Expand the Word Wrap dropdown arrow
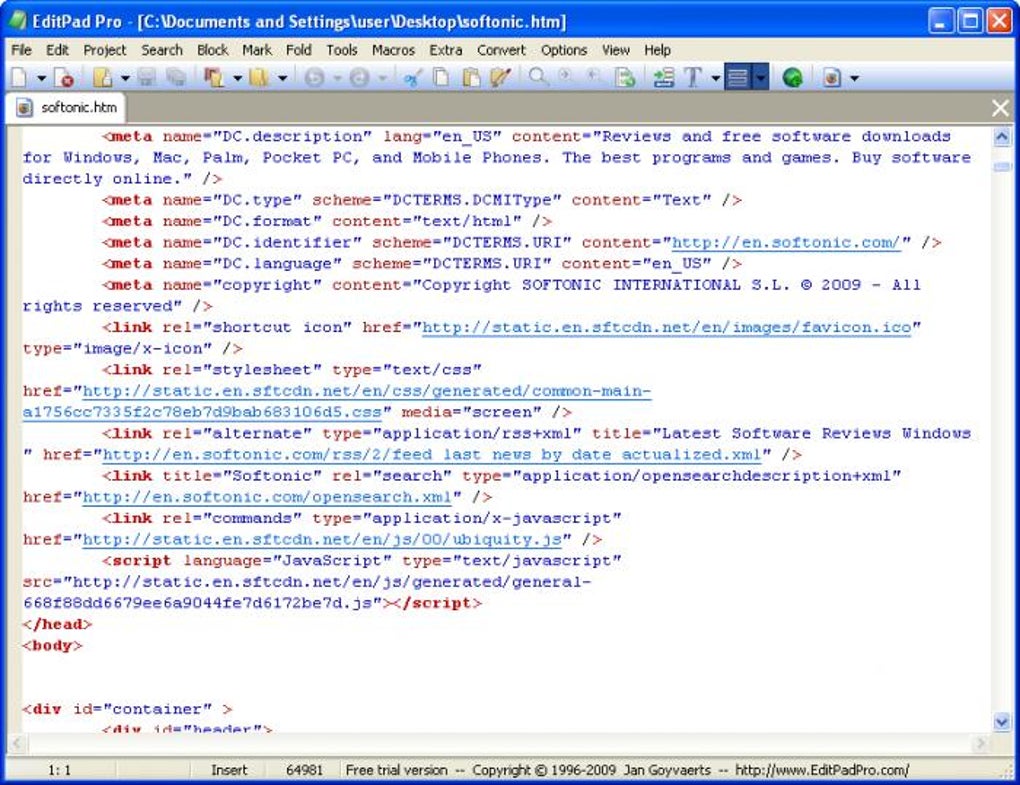The height and width of the screenshot is (785, 1020). 760,77
